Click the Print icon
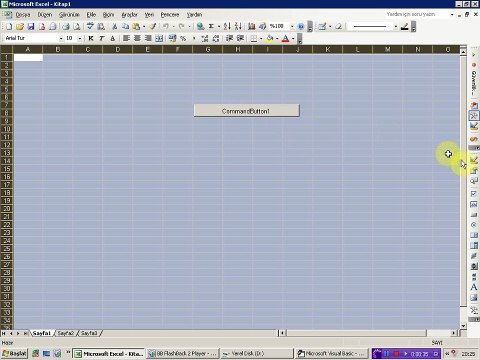 tap(66, 26)
